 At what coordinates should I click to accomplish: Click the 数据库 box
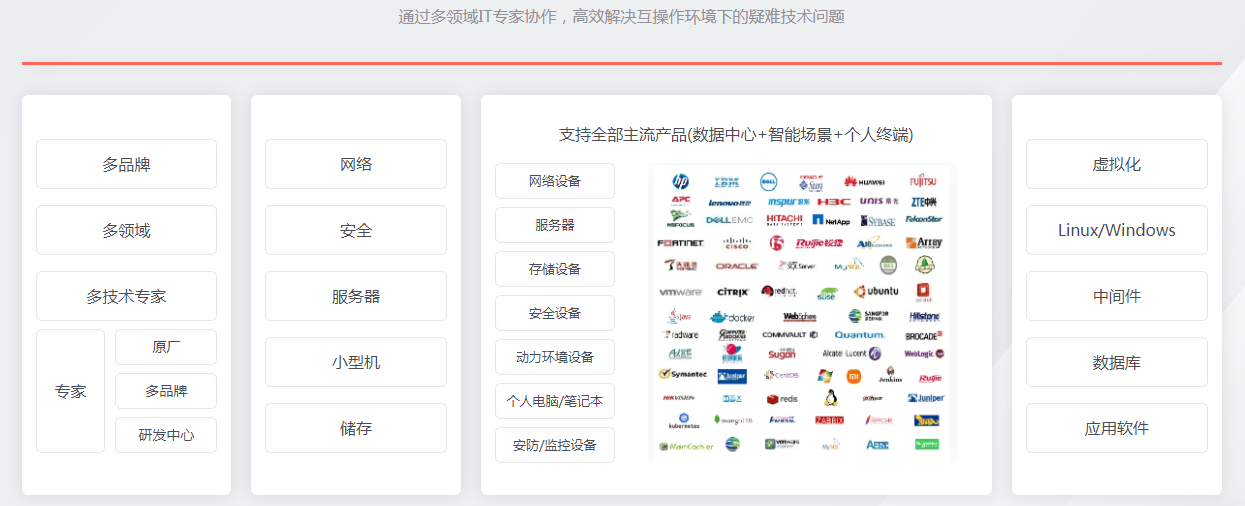tap(1117, 362)
